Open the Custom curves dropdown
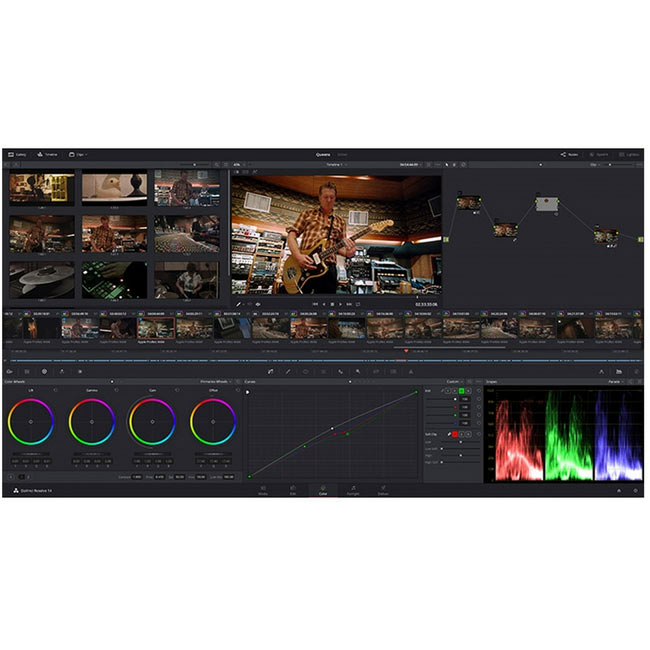The image size is (650, 650). point(454,381)
